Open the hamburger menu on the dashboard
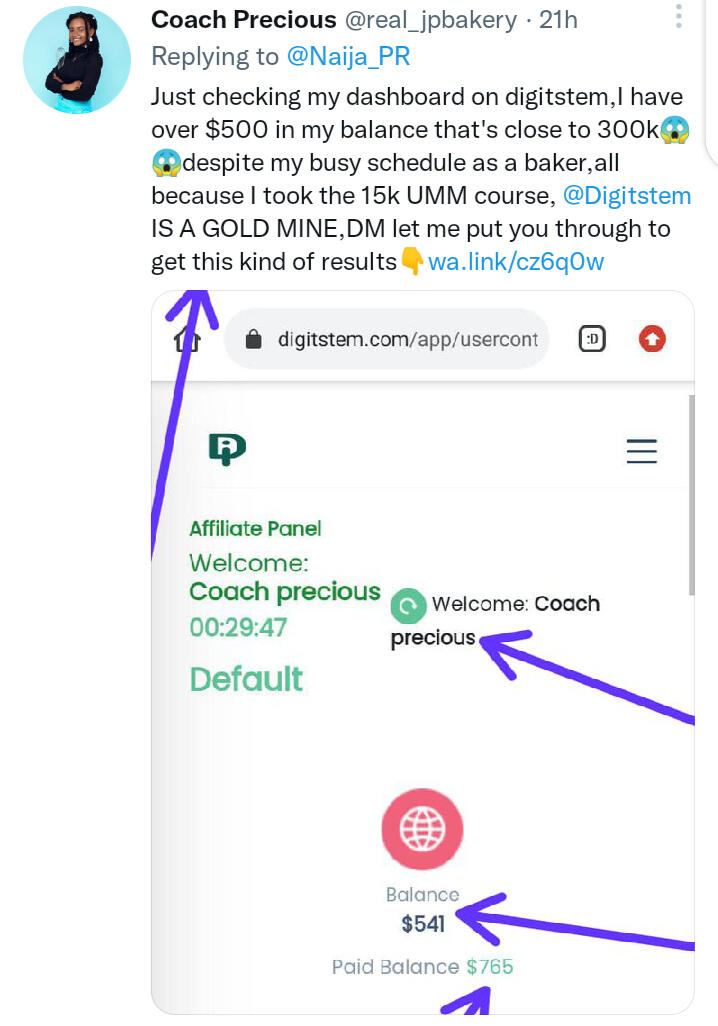This screenshot has height=1026, width=718. (x=641, y=451)
